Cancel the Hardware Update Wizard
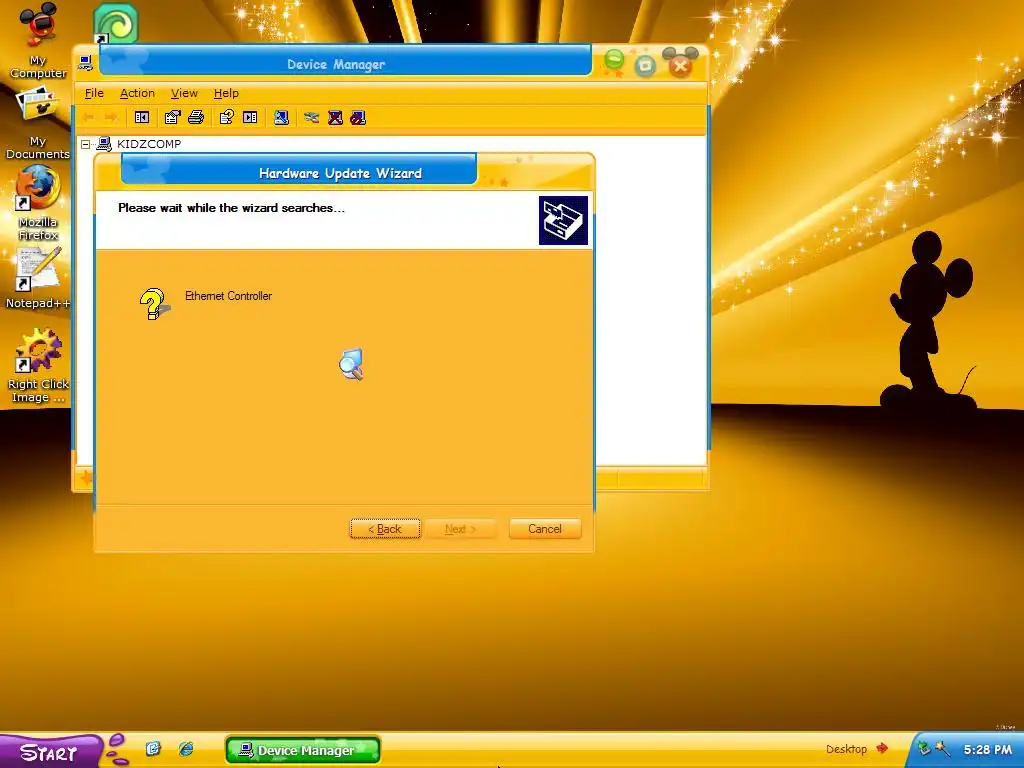This screenshot has width=1024, height=768. coord(545,529)
